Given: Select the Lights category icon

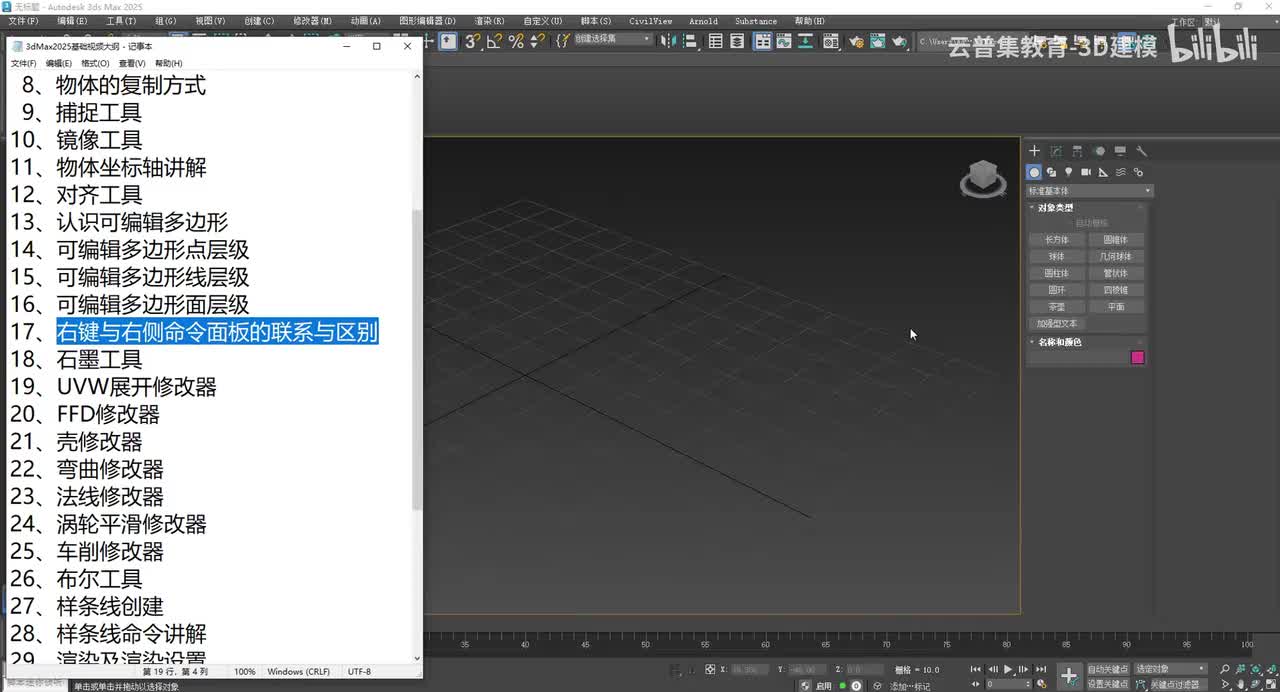Looking at the screenshot, I should click(x=1068, y=172).
